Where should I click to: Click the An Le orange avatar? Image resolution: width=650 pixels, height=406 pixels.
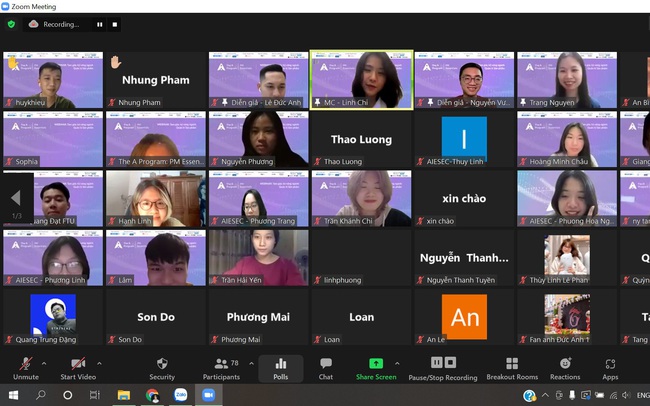coord(464,317)
